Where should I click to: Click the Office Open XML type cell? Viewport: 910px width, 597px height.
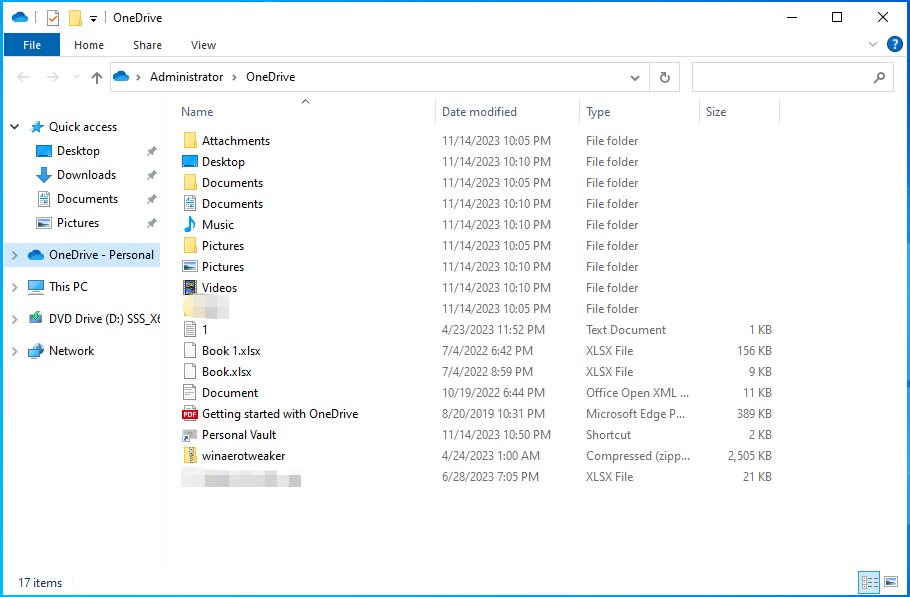click(x=637, y=393)
